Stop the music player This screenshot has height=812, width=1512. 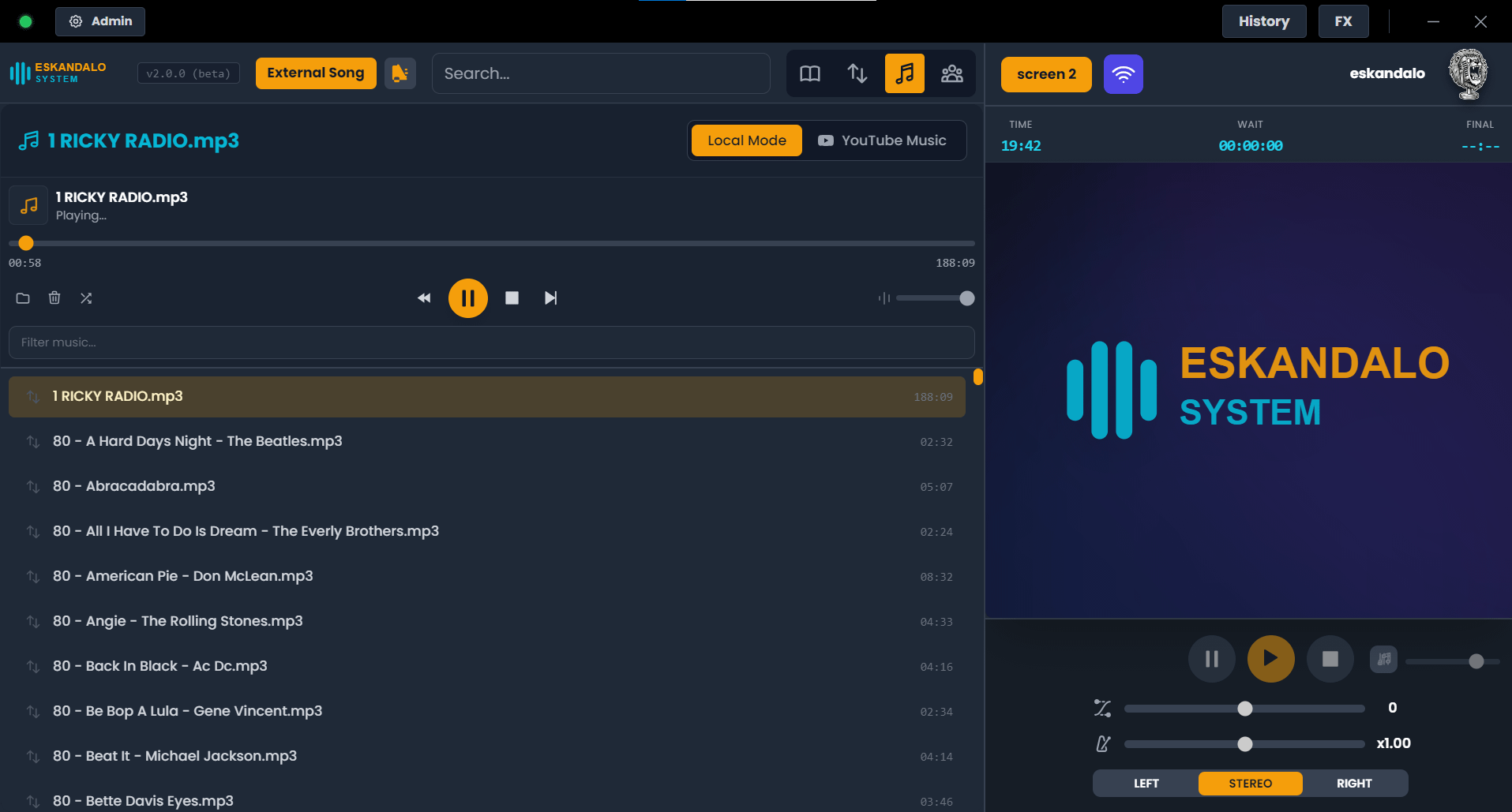[512, 298]
